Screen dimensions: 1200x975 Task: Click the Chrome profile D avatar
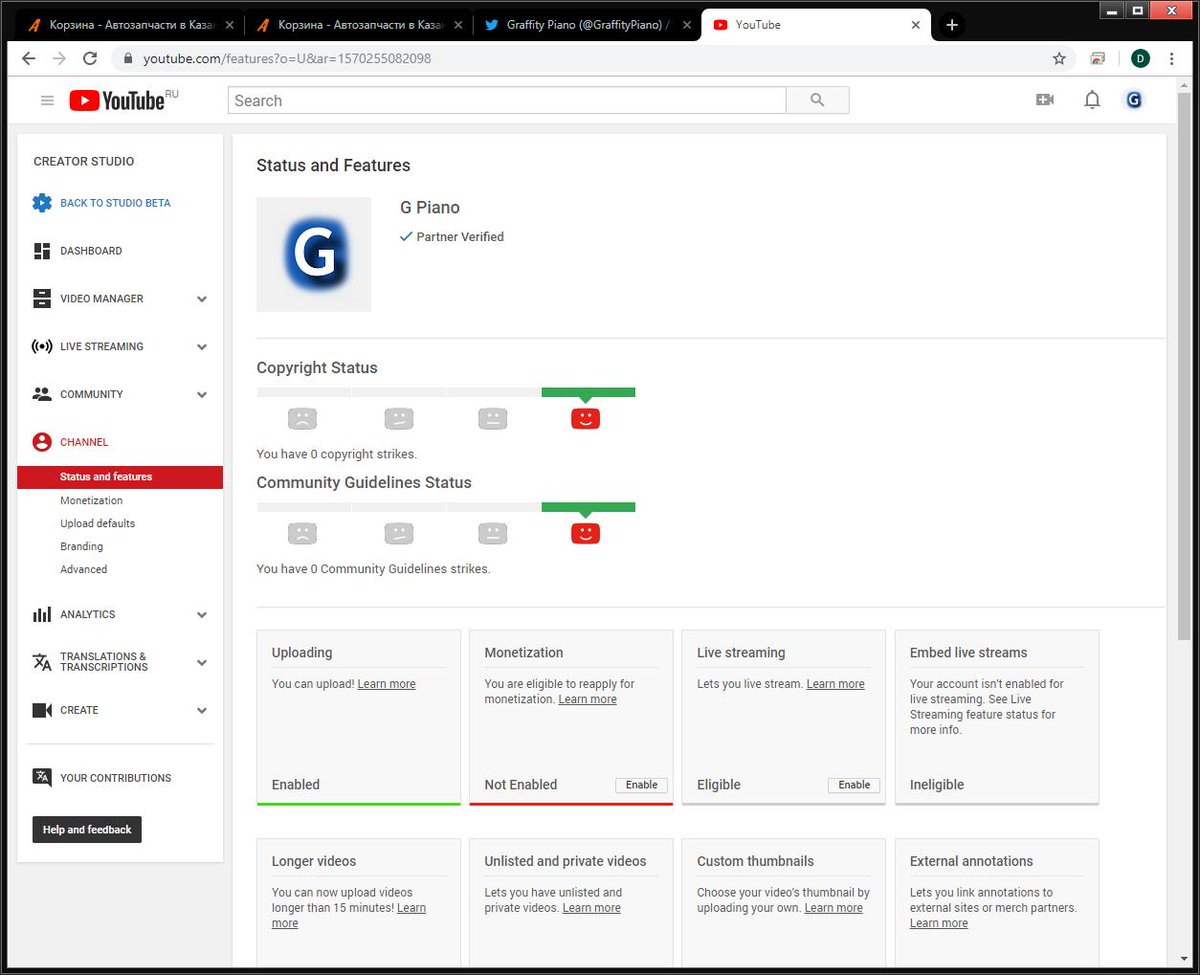(x=1140, y=59)
